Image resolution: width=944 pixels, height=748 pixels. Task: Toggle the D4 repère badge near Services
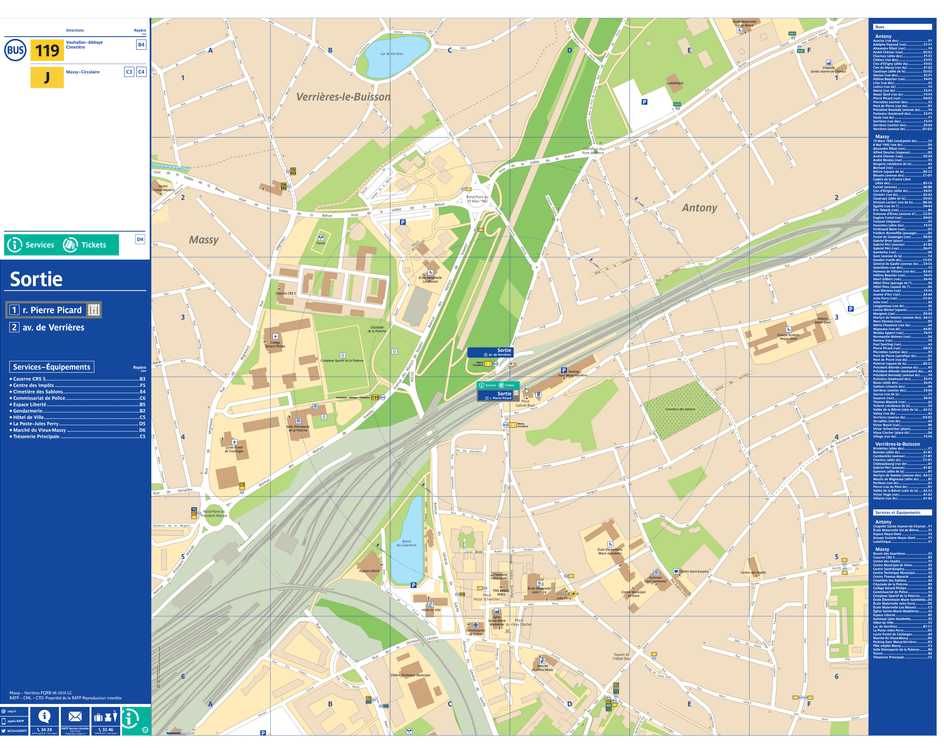(140, 239)
